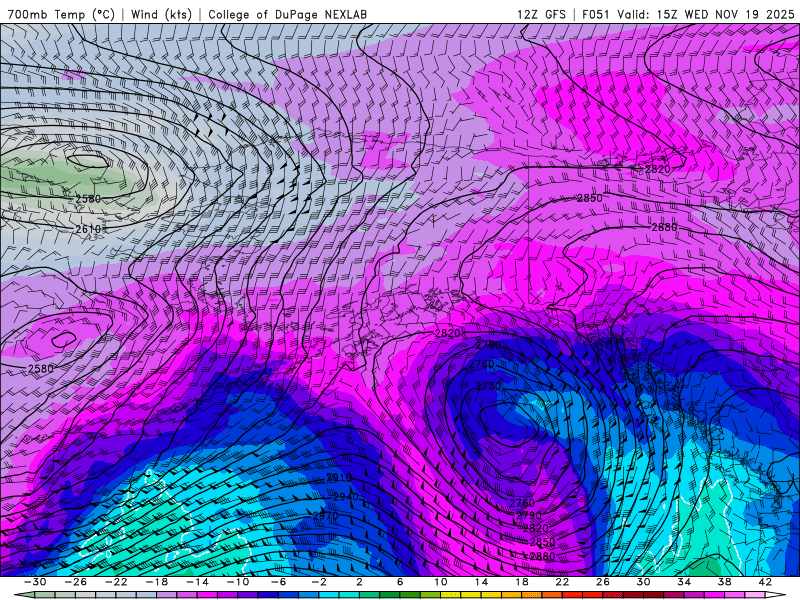
Task: Click the -30 colorbar tick label
Action: (35, 582)
